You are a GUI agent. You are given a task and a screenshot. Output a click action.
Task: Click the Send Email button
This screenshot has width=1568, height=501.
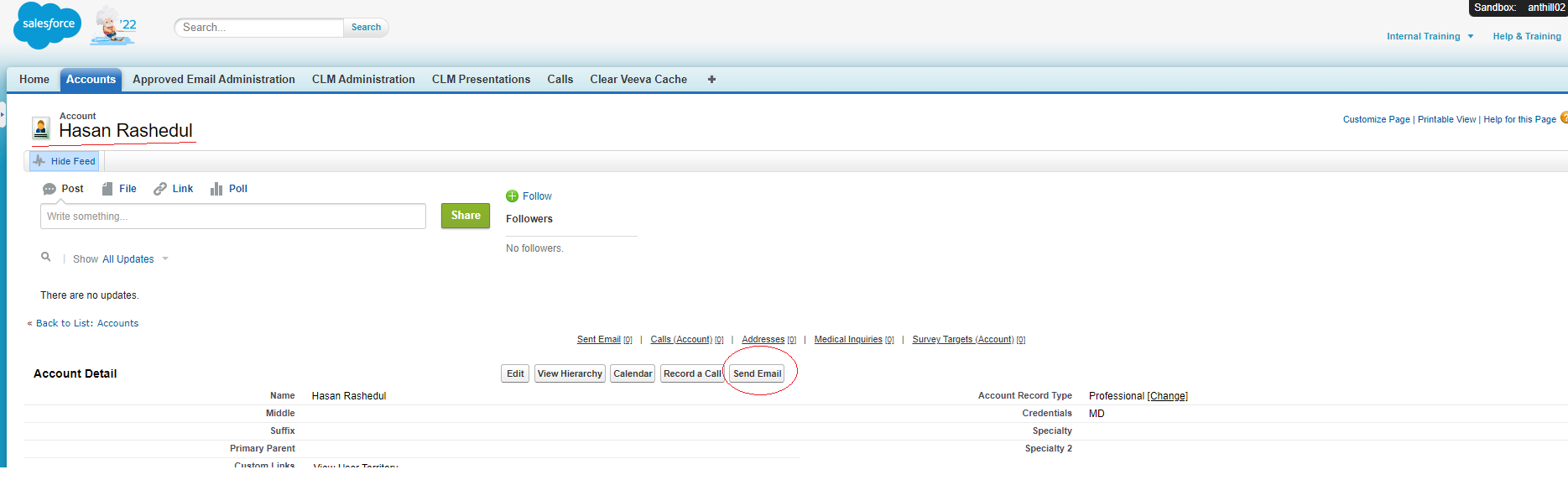pyautogui.click(x=757, y=373)
